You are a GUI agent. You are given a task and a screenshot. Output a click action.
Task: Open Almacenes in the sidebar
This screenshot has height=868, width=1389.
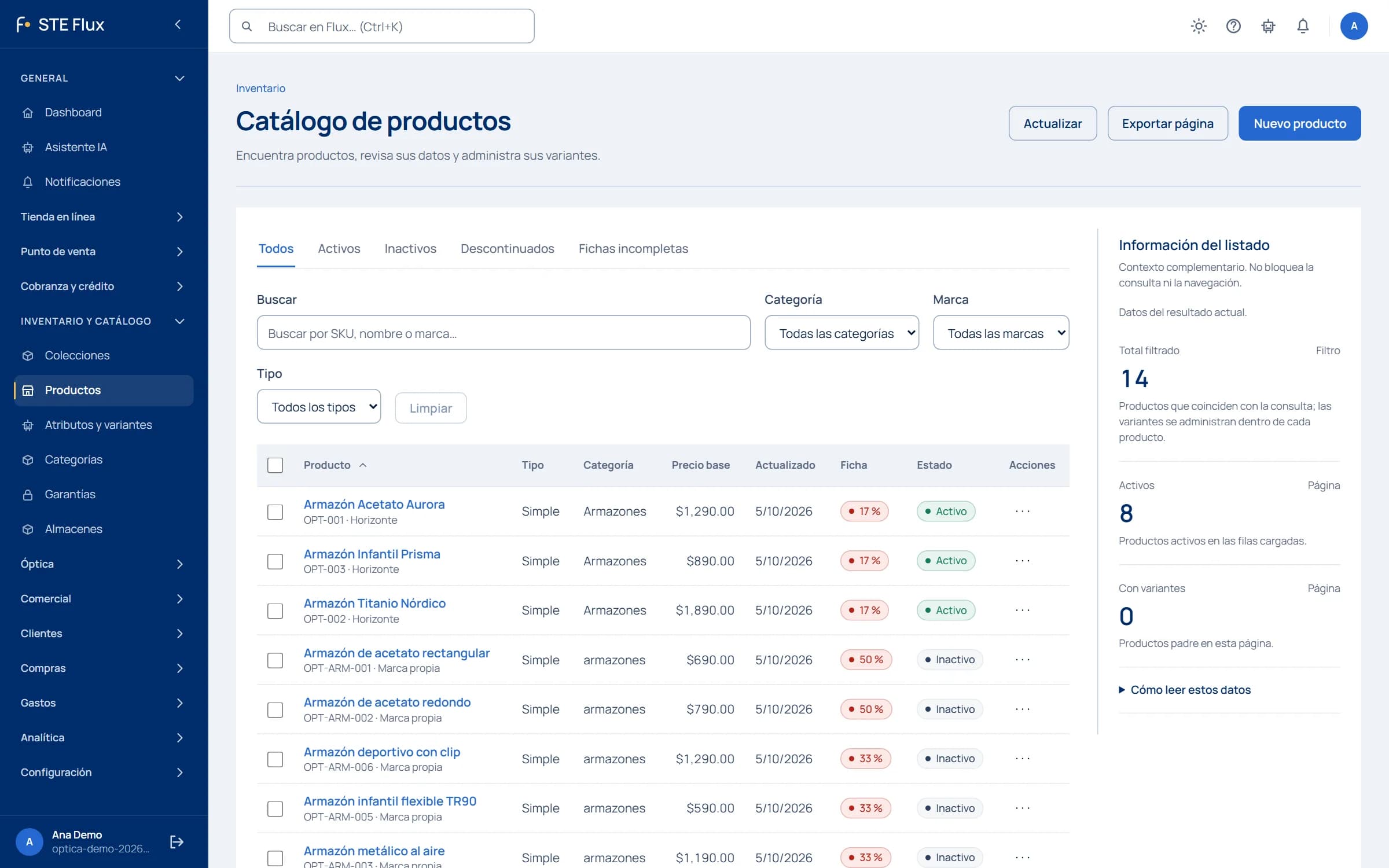click(x=104, y=529)
